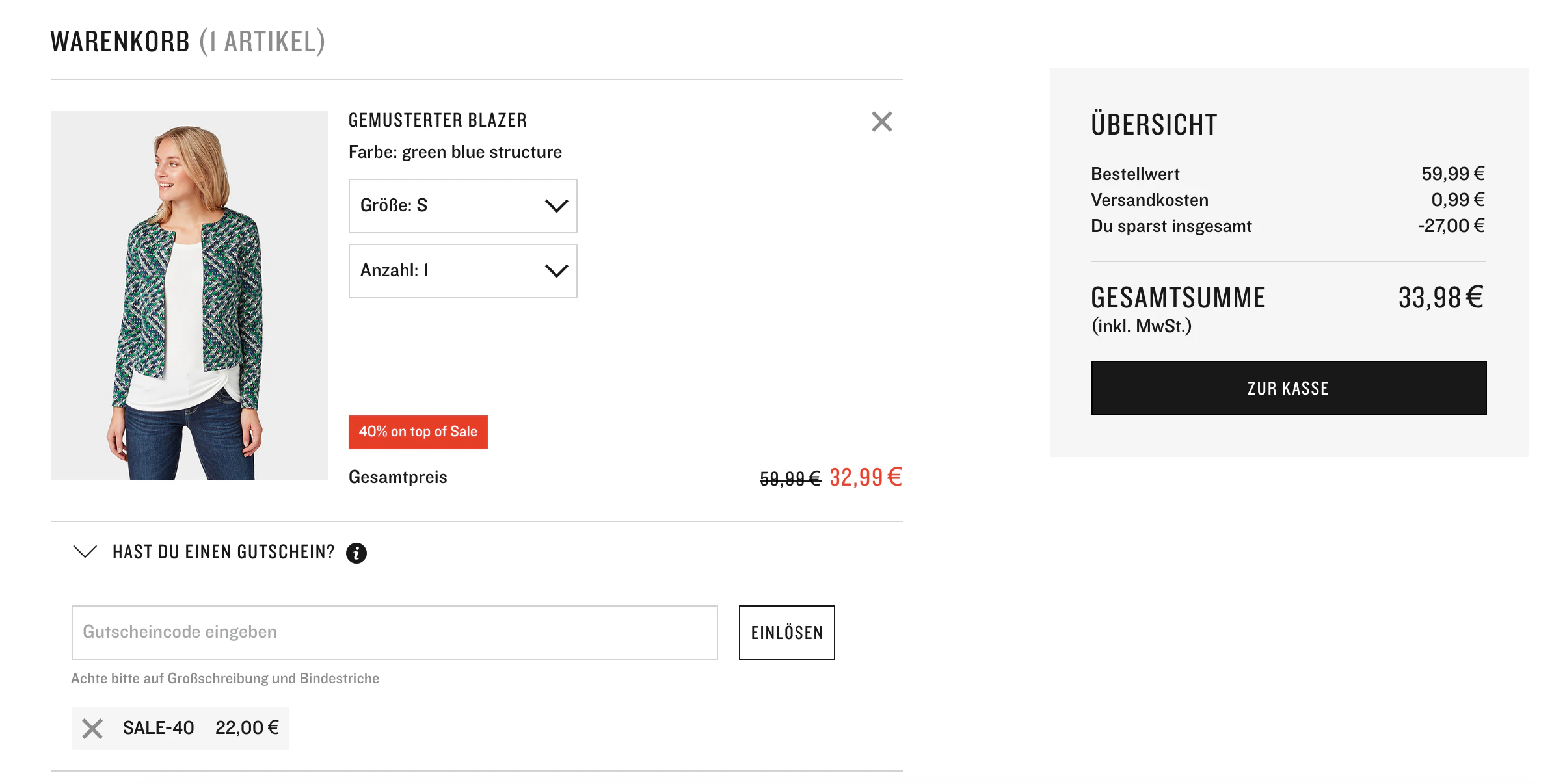Remove the SALE-40 coupon code
The image size is (1552, 784).
coord(92,729)
